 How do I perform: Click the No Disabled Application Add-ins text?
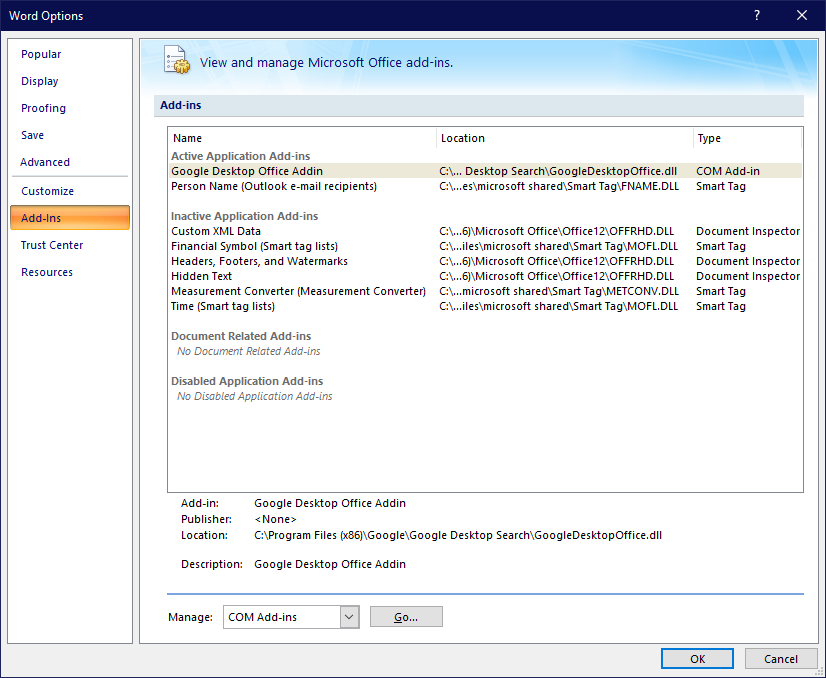(254, 396)
